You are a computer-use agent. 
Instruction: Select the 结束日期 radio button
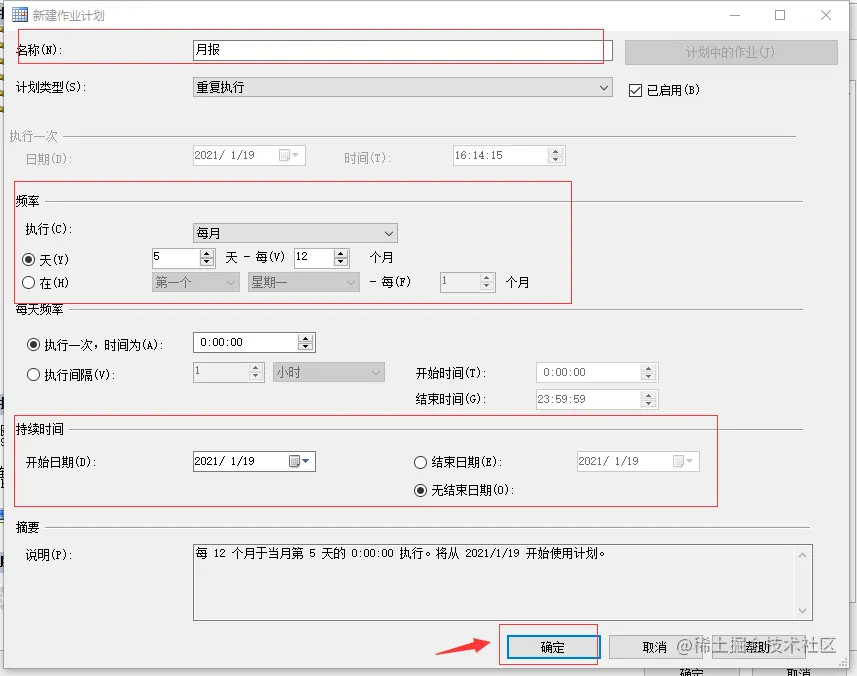click(420, 463)
